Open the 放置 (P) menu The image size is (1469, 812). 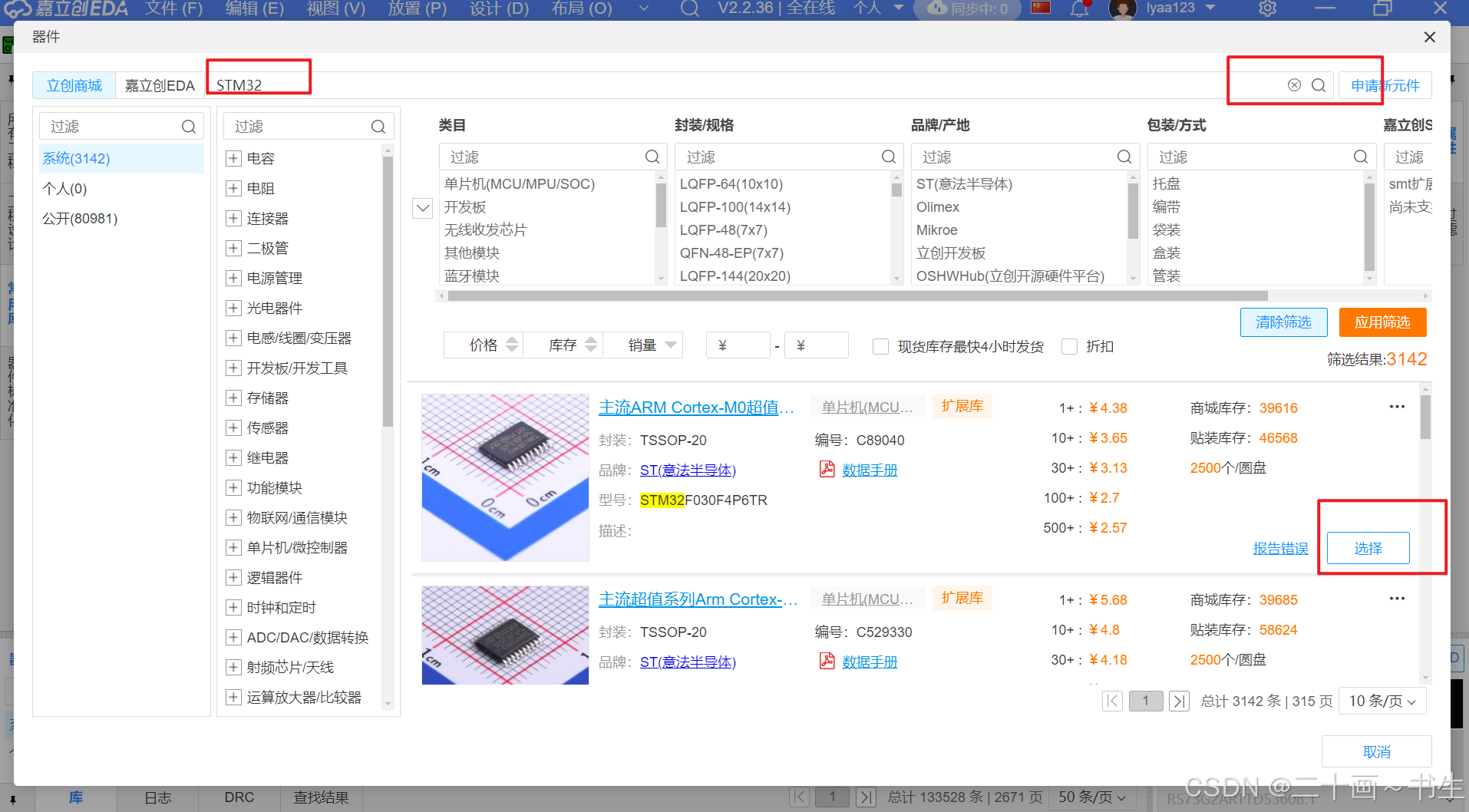(417, 8)
